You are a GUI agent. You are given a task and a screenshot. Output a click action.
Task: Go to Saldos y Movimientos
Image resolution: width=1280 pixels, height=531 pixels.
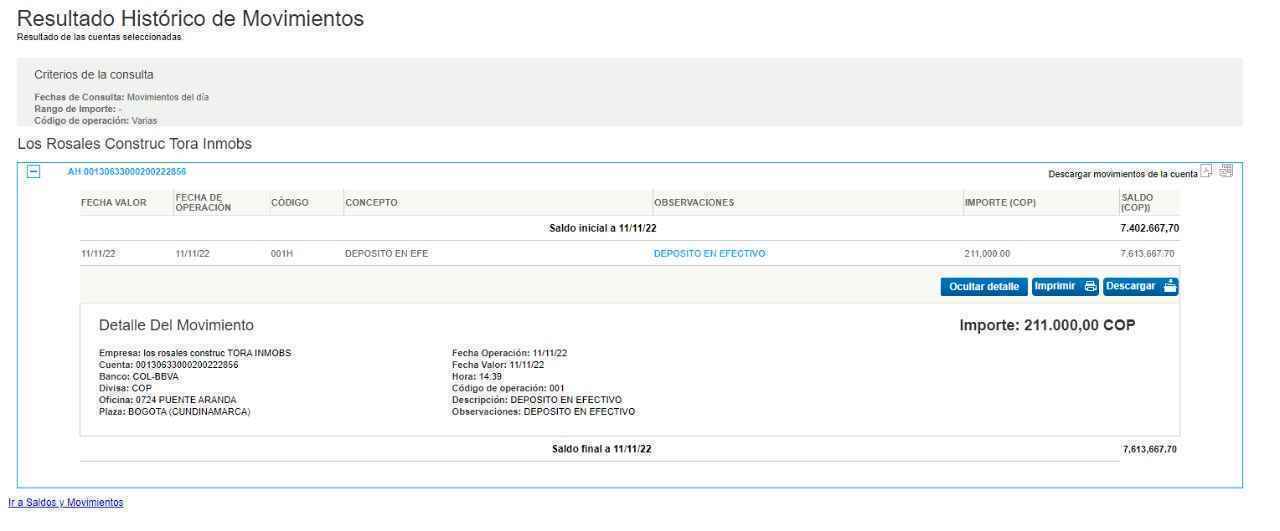click(x=66, y=502)
